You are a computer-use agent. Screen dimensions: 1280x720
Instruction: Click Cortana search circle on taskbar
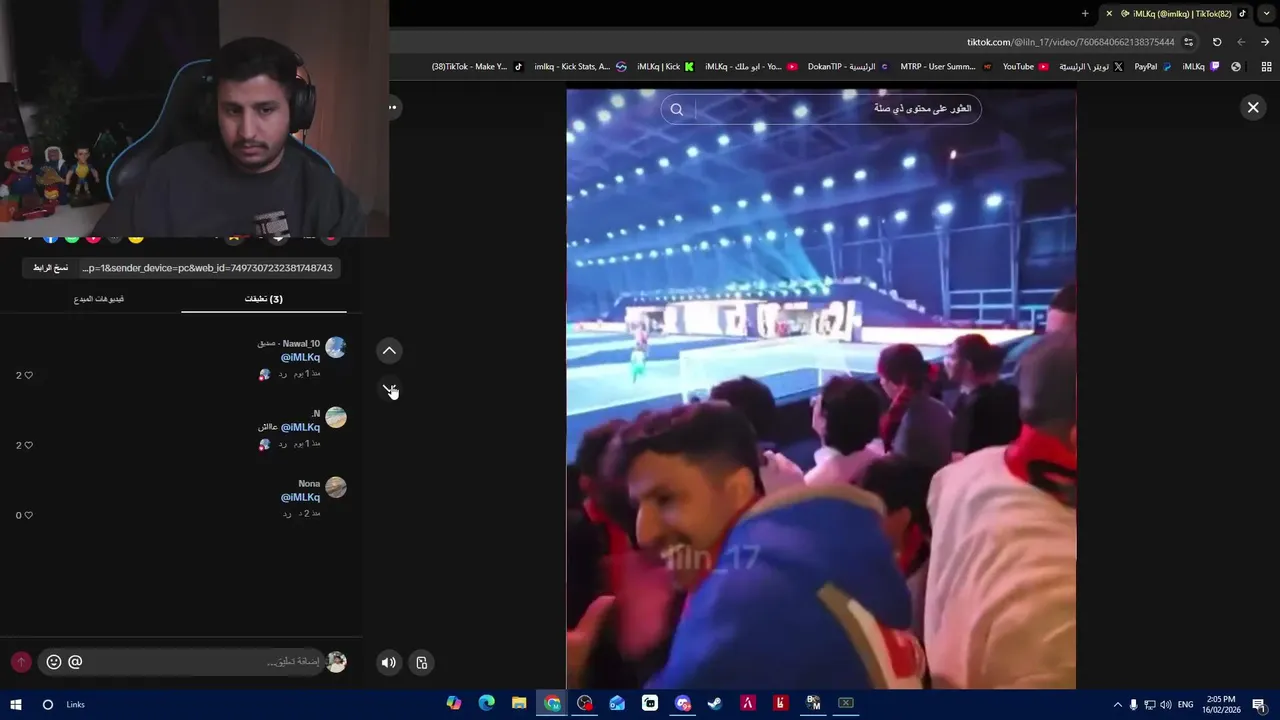click(47, 704)
